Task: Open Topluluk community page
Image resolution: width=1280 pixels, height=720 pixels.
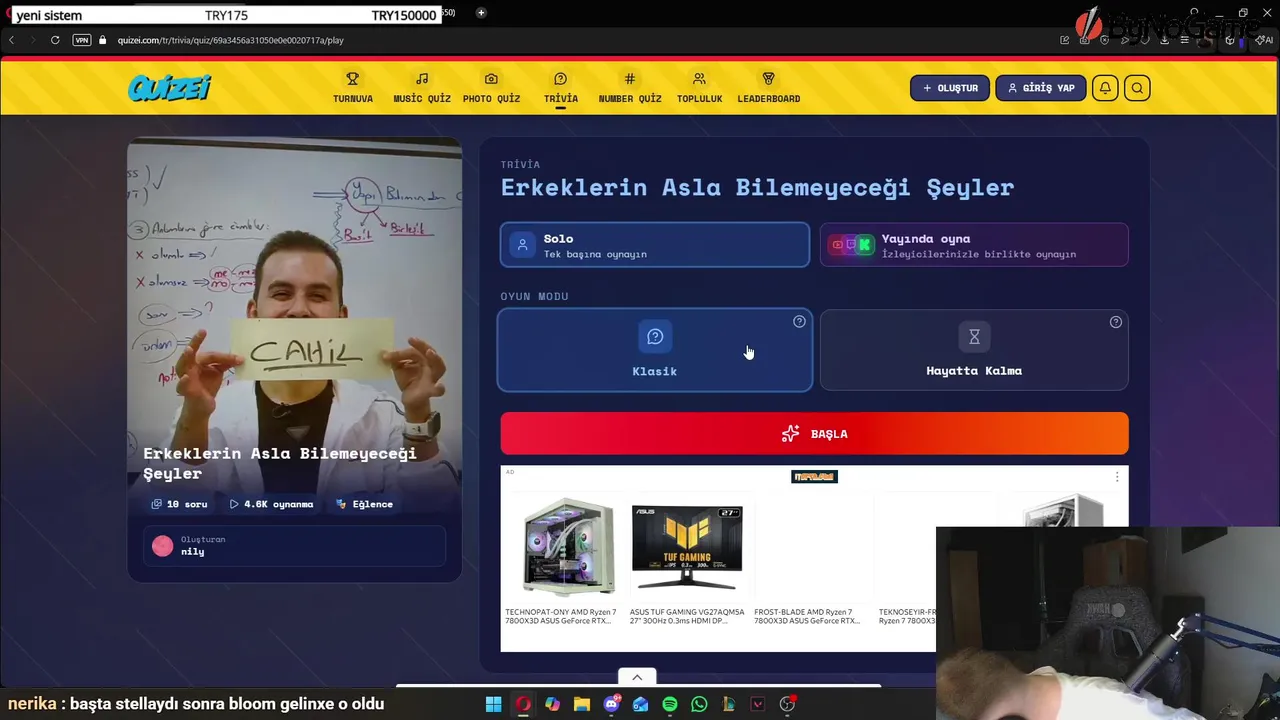Action: tap(699, 88)
